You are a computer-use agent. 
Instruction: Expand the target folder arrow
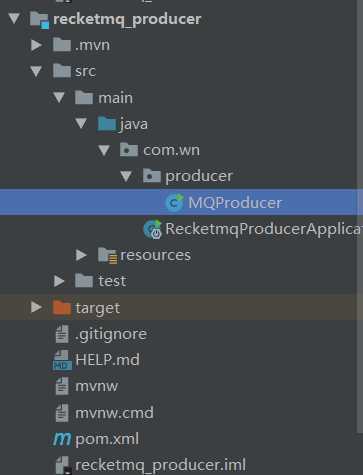point(36,307)
